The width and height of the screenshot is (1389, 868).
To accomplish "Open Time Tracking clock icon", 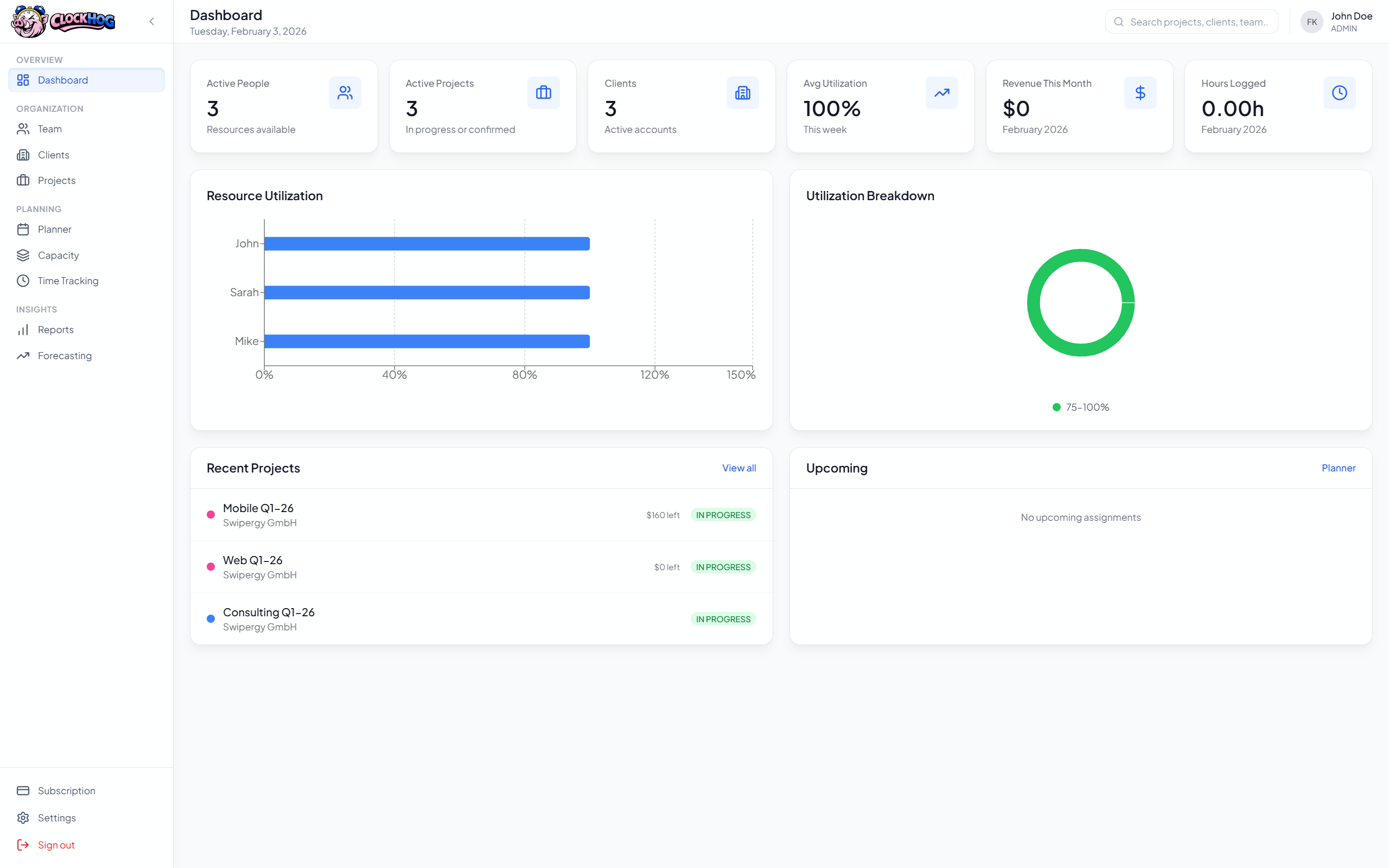I will [23, 280].
